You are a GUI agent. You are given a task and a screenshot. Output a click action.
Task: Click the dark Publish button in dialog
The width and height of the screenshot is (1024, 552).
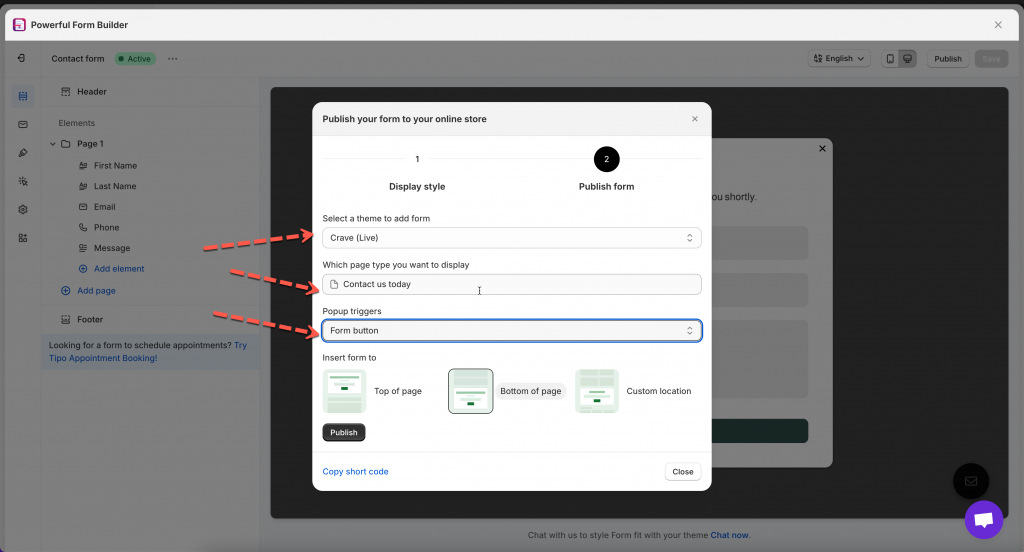pyautogui.click(x=343, y=433)
